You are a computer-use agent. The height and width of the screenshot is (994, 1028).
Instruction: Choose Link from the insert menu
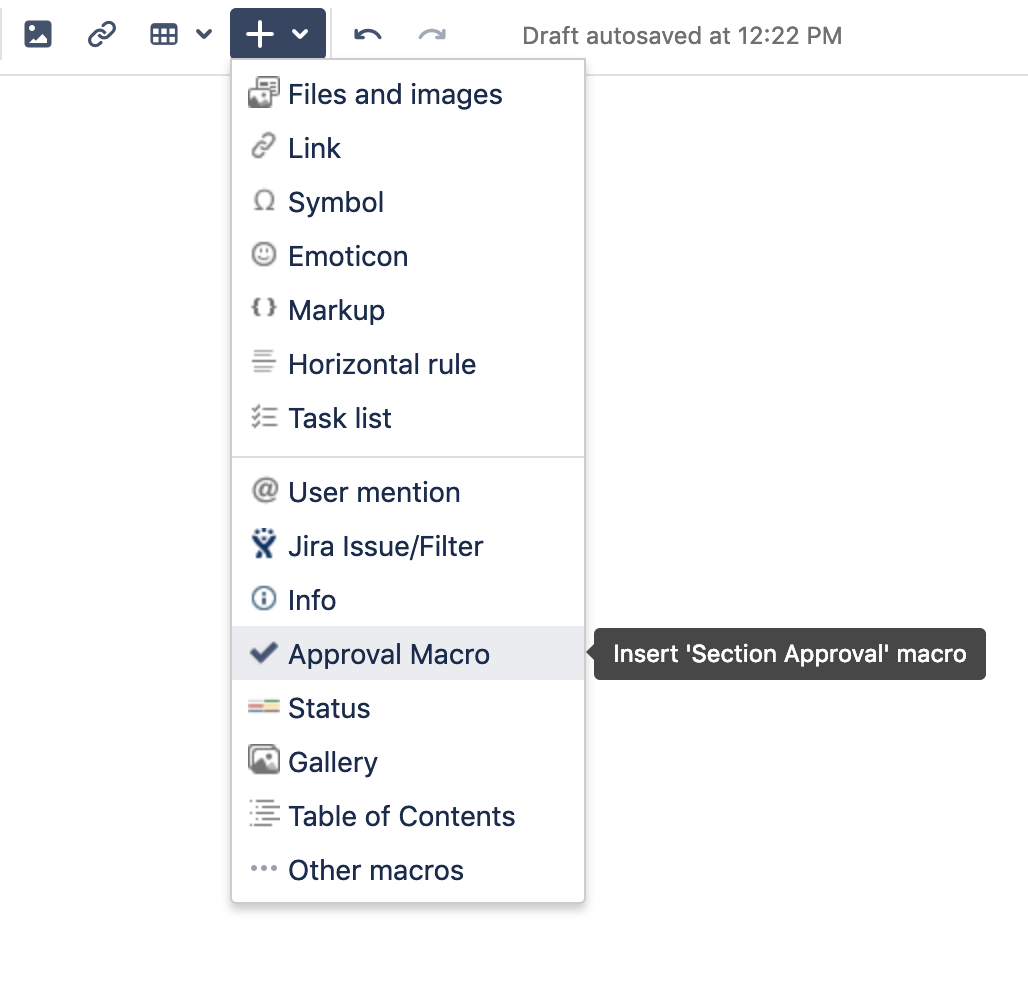tap(314, 149)
